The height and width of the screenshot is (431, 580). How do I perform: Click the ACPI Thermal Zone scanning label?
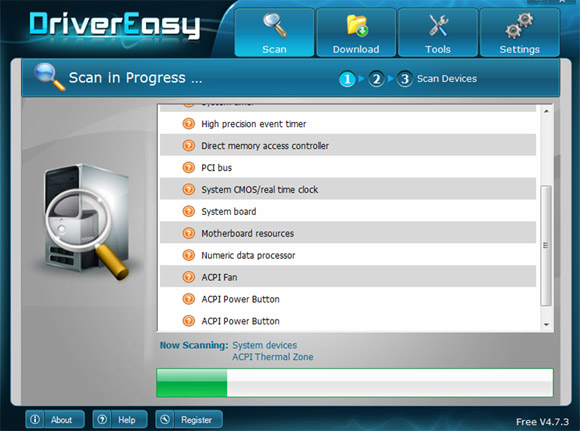273,357
